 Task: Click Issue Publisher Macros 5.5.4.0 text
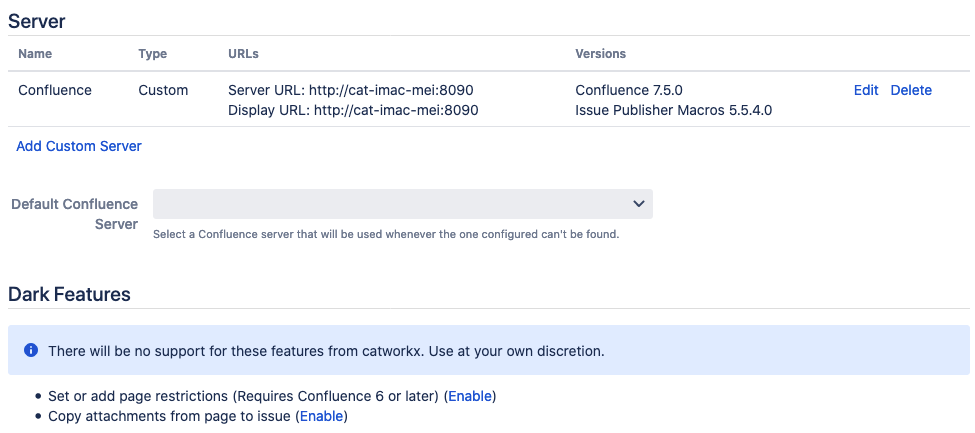[673, 111]
